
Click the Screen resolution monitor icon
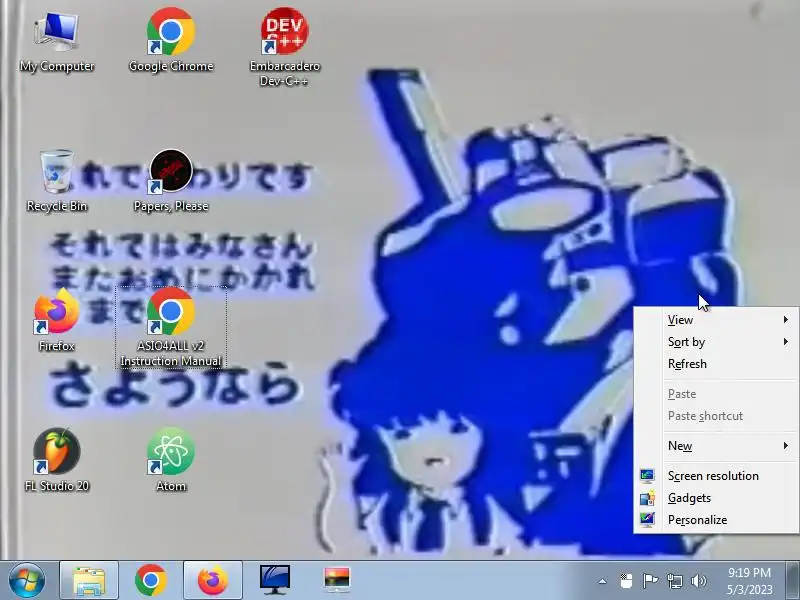click(647, 476)
